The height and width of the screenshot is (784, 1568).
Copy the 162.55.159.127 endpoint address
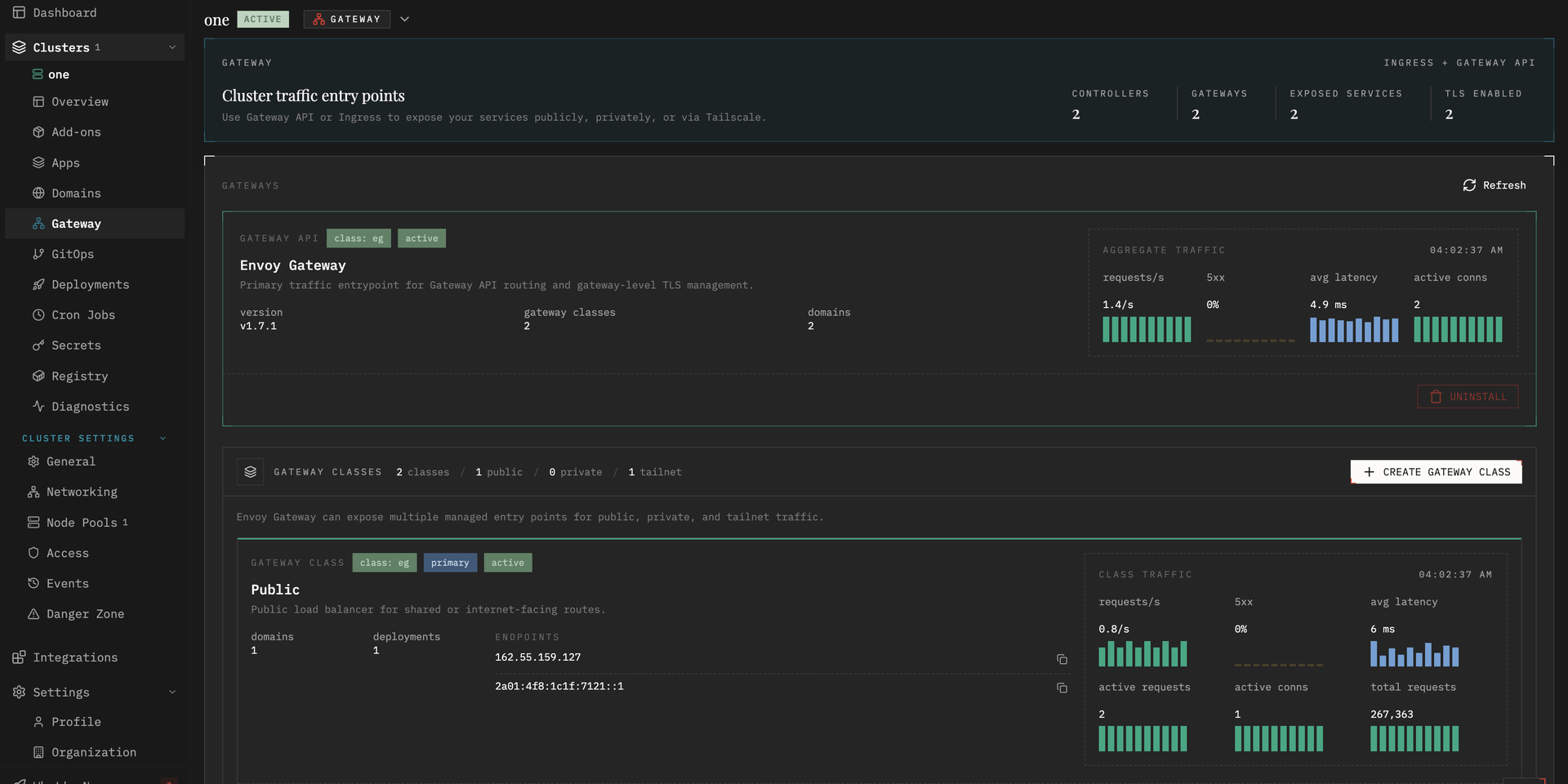pos(1062,659)
